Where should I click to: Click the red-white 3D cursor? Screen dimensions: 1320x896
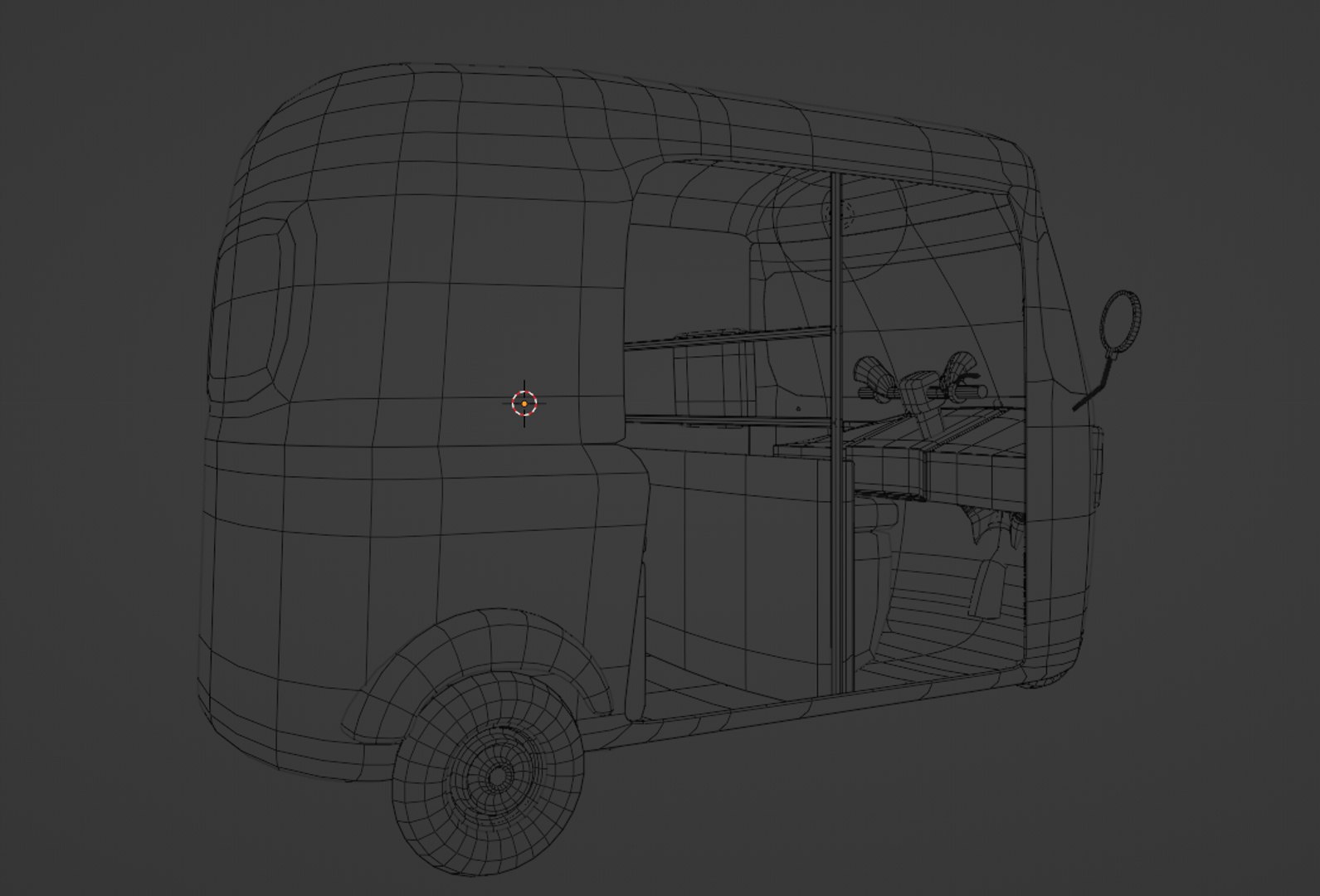524,404
